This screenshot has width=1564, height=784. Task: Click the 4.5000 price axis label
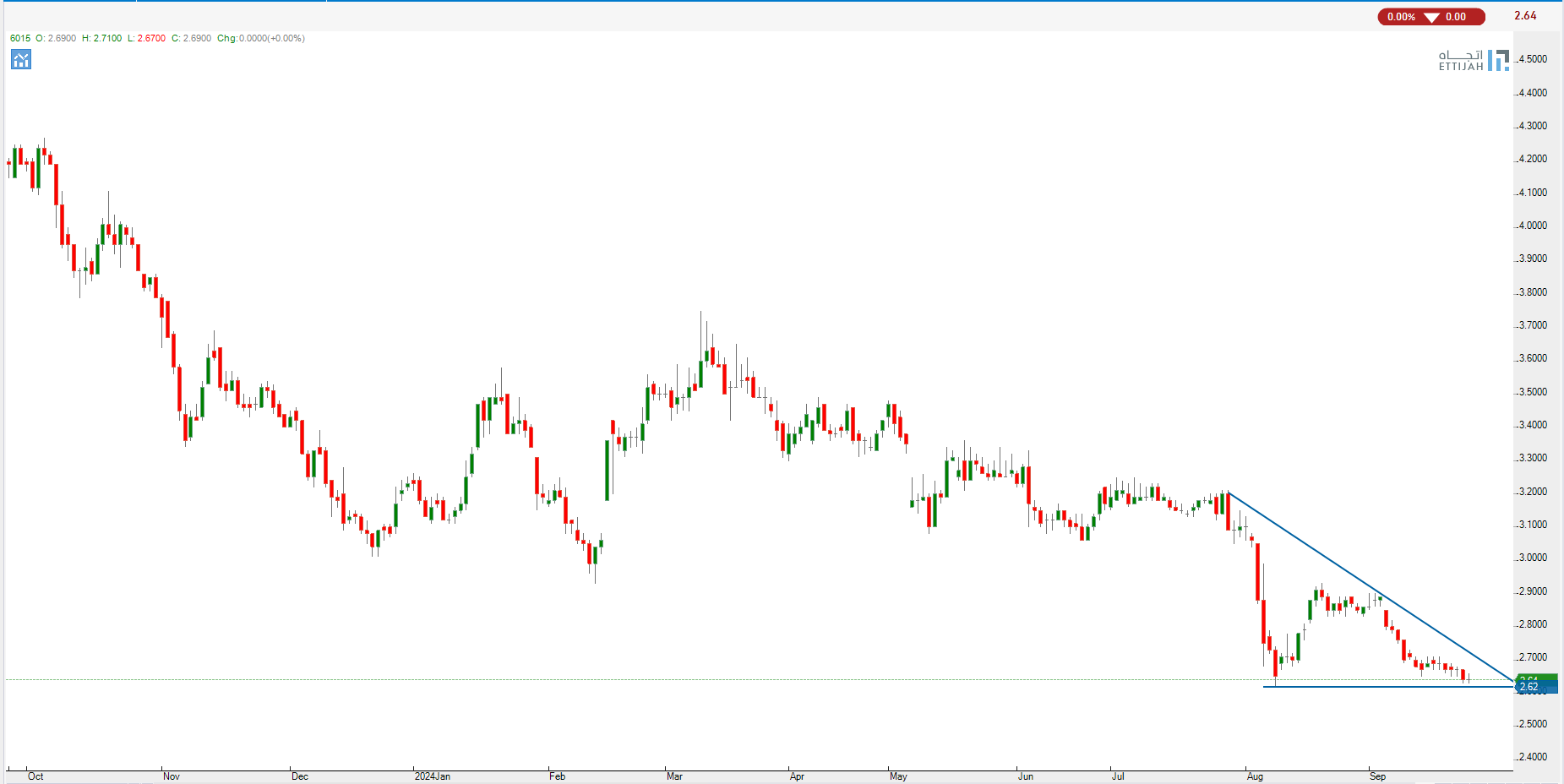click(x=1533, y=59)
